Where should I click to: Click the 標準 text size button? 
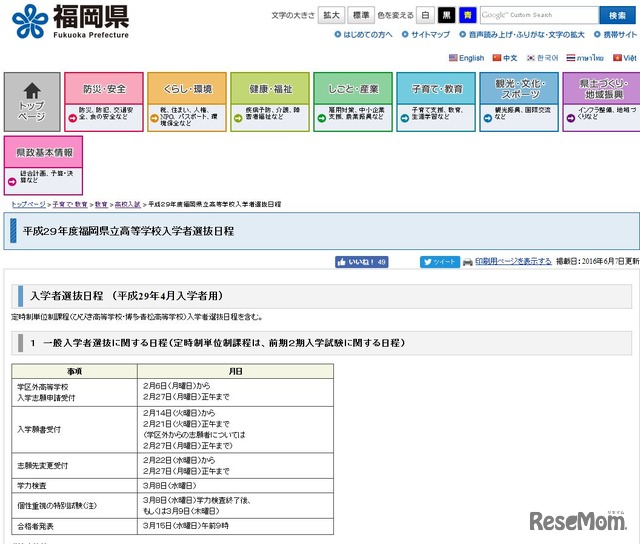pyautogui.click(x=361, y=15)
